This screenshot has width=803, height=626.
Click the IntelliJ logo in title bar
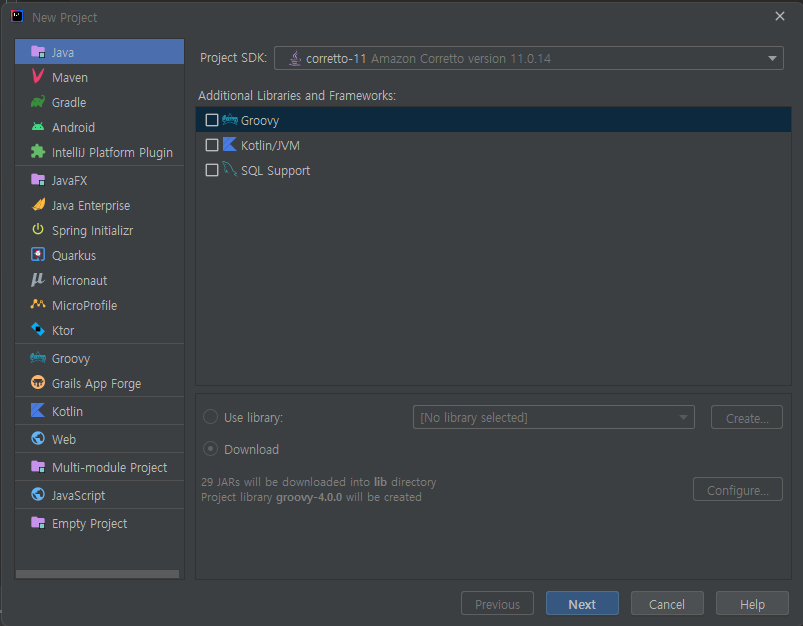[x=17, y=16]
